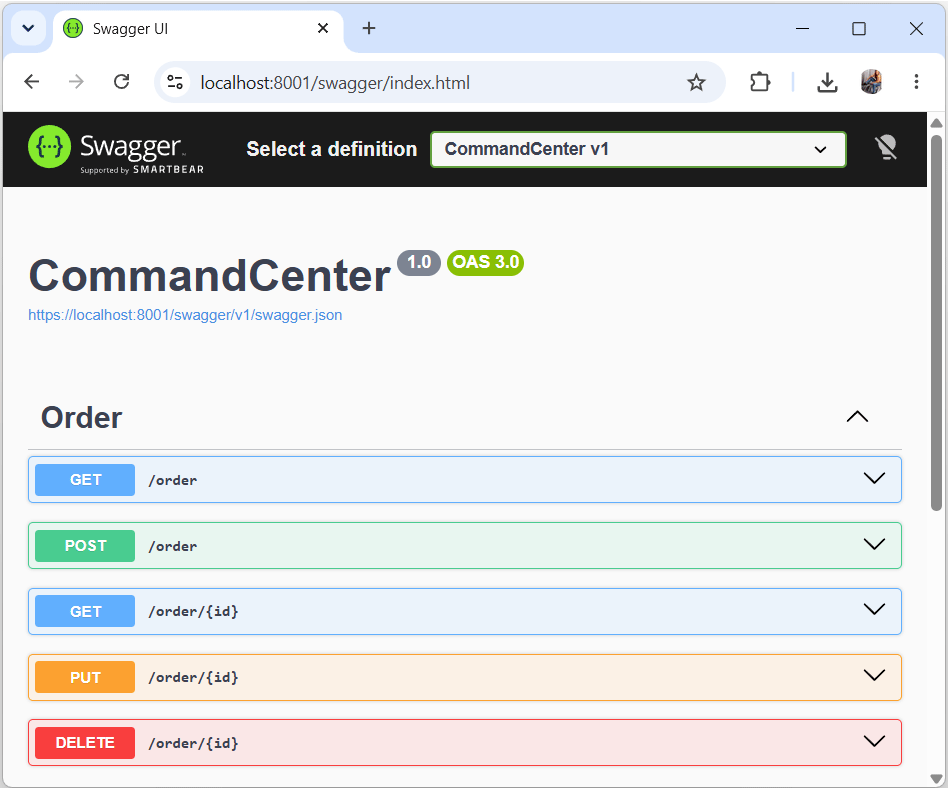Reload the Swagger UI page
Image resolution: width=948 pixels, height=788 pixels.
click(x=122, y=82)
